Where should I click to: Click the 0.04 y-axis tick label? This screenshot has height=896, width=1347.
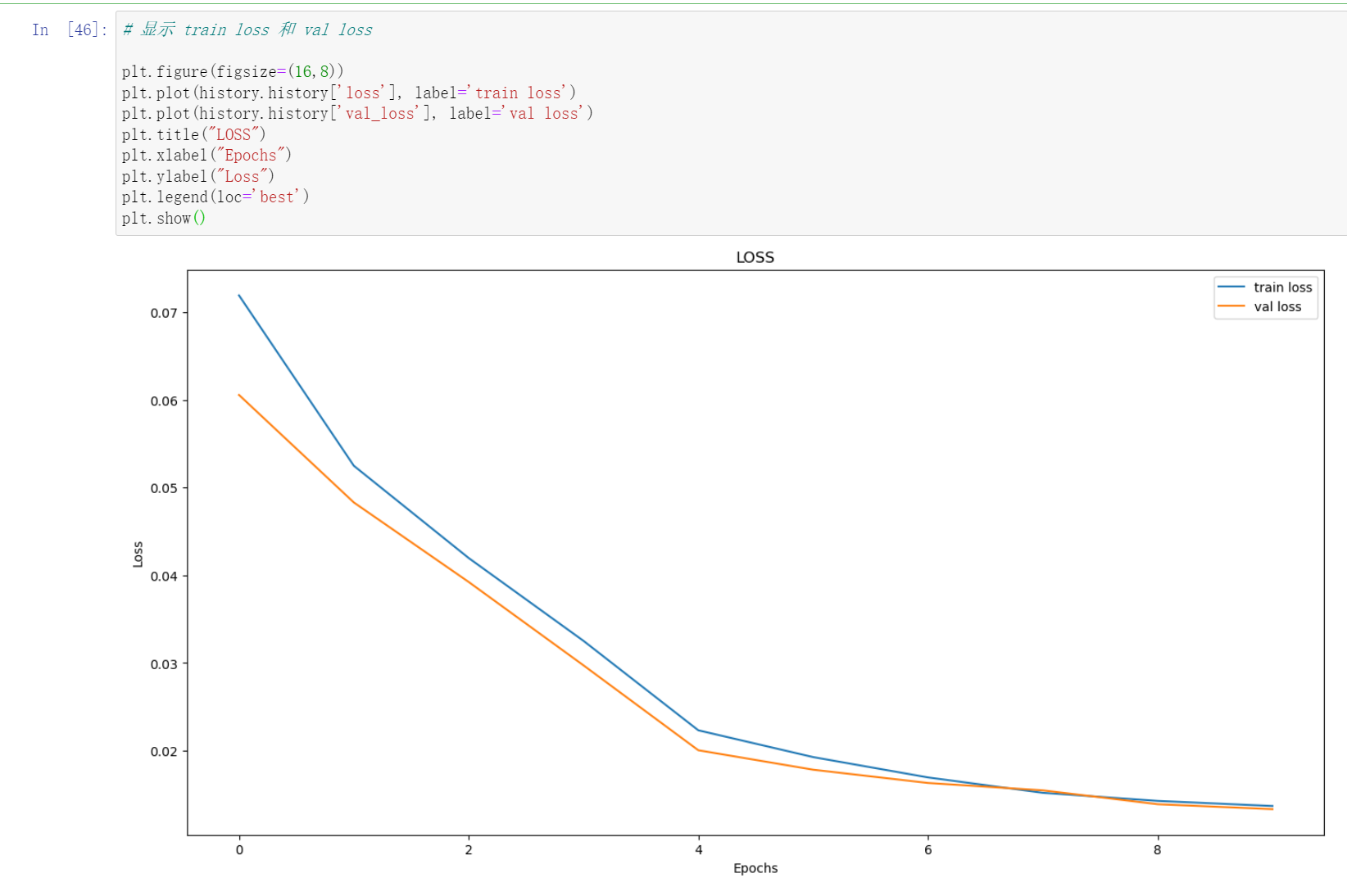[164, 576]
